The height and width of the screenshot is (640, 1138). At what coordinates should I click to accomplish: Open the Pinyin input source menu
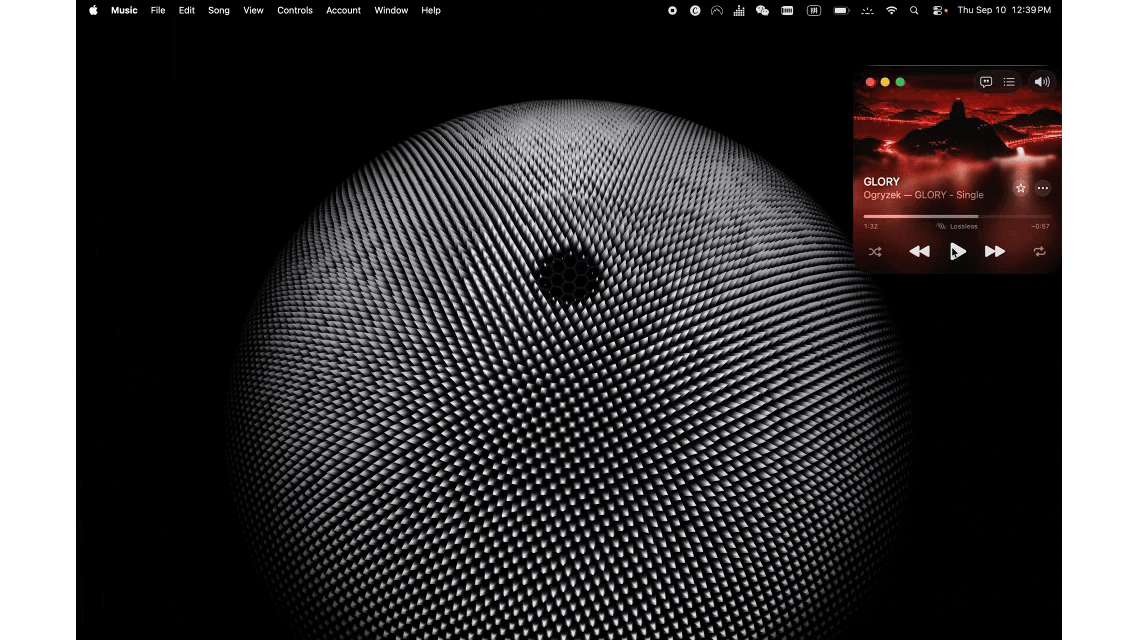[814, 10]
